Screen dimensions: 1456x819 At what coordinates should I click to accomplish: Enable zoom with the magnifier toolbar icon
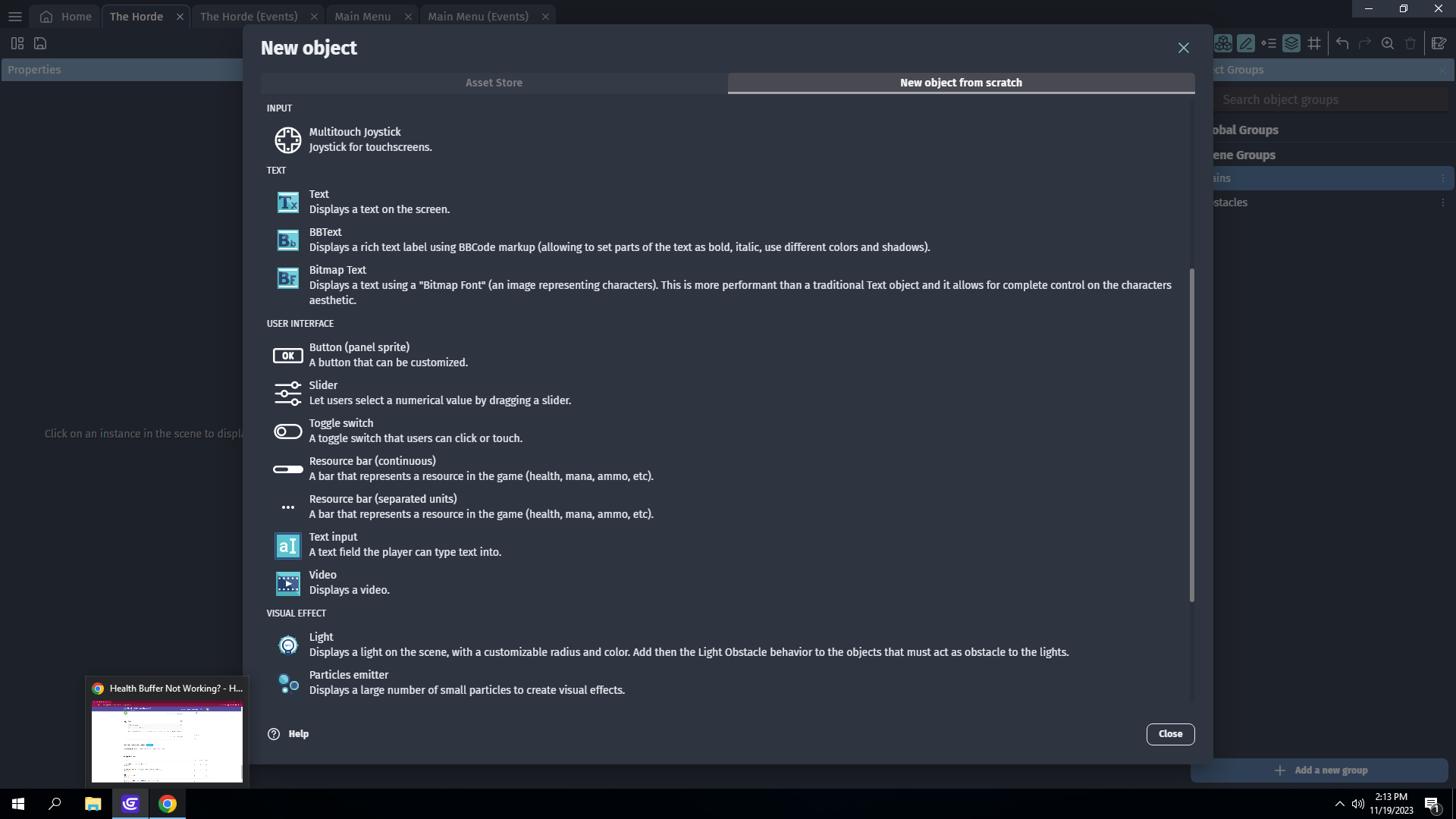point(1387,43)
